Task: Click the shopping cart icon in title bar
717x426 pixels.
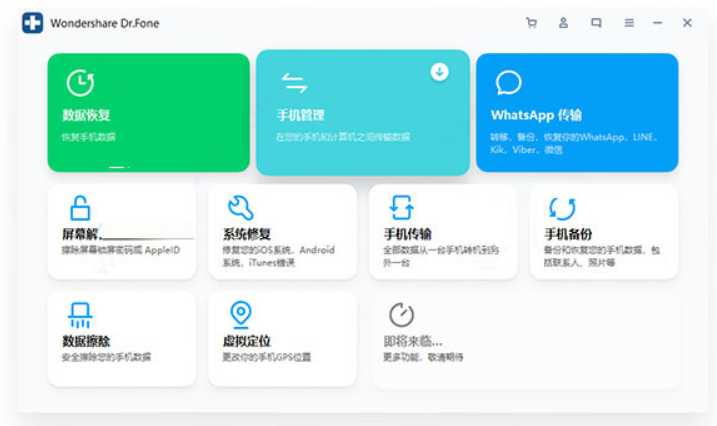Action: pyautogui.click(x=532, y=22)
